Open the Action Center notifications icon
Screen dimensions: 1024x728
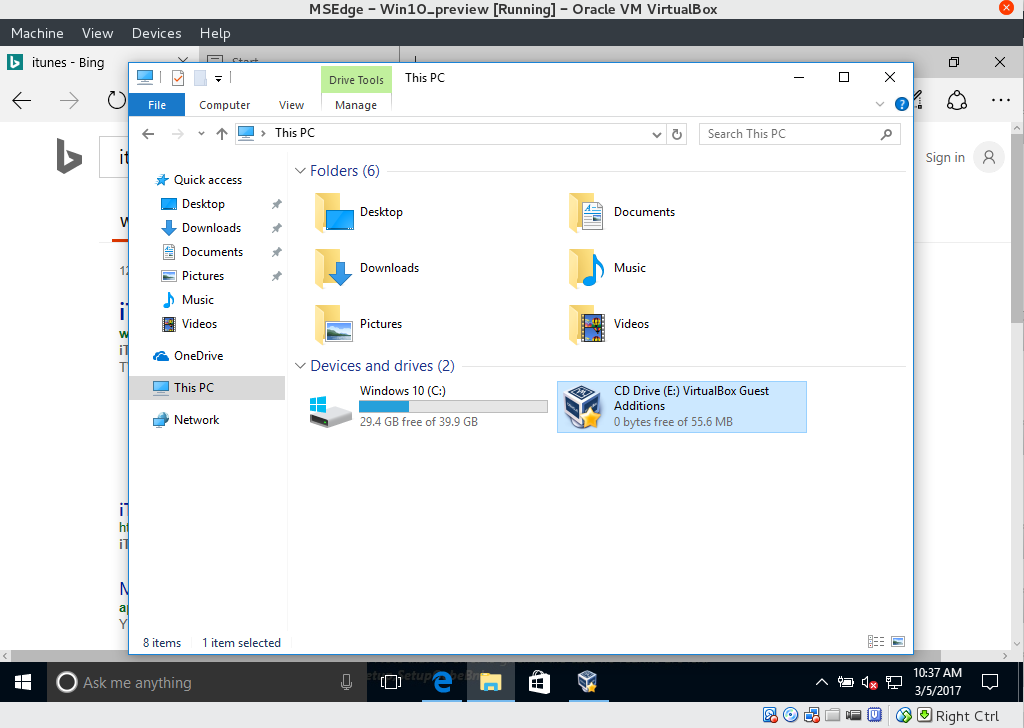click(x=990, y=683)
